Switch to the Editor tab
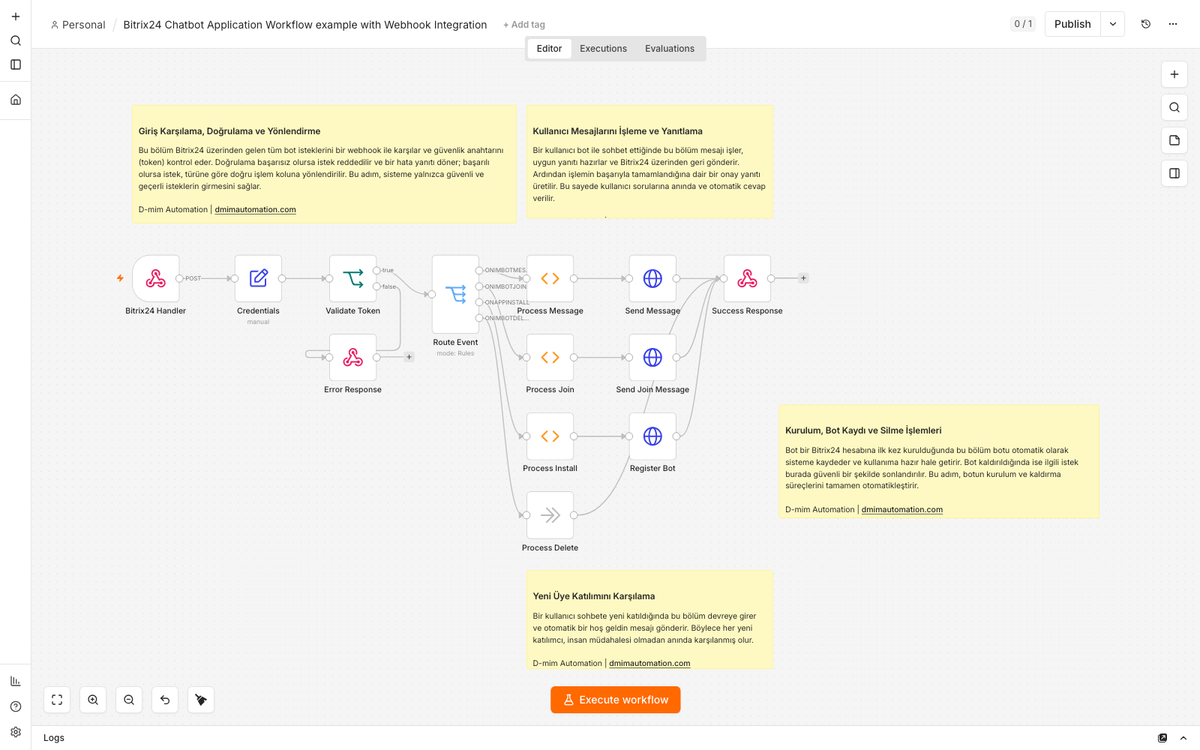 [x=549, y=48]
